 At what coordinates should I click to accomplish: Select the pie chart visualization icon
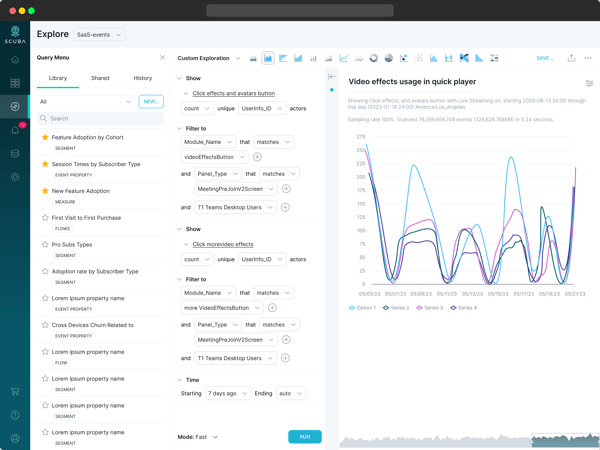click(389, 58)
